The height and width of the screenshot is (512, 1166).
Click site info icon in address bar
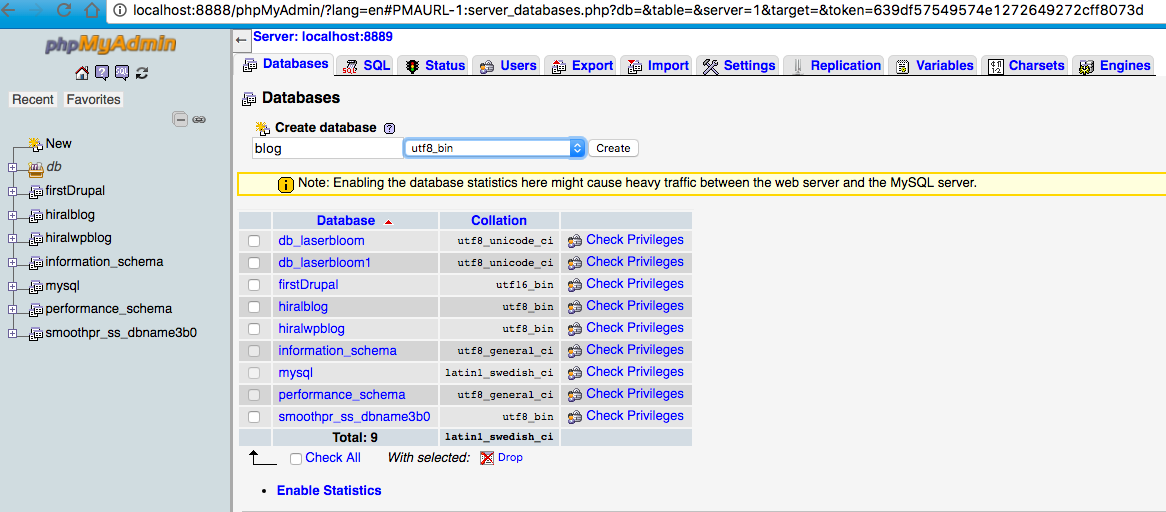click(120, 10)
